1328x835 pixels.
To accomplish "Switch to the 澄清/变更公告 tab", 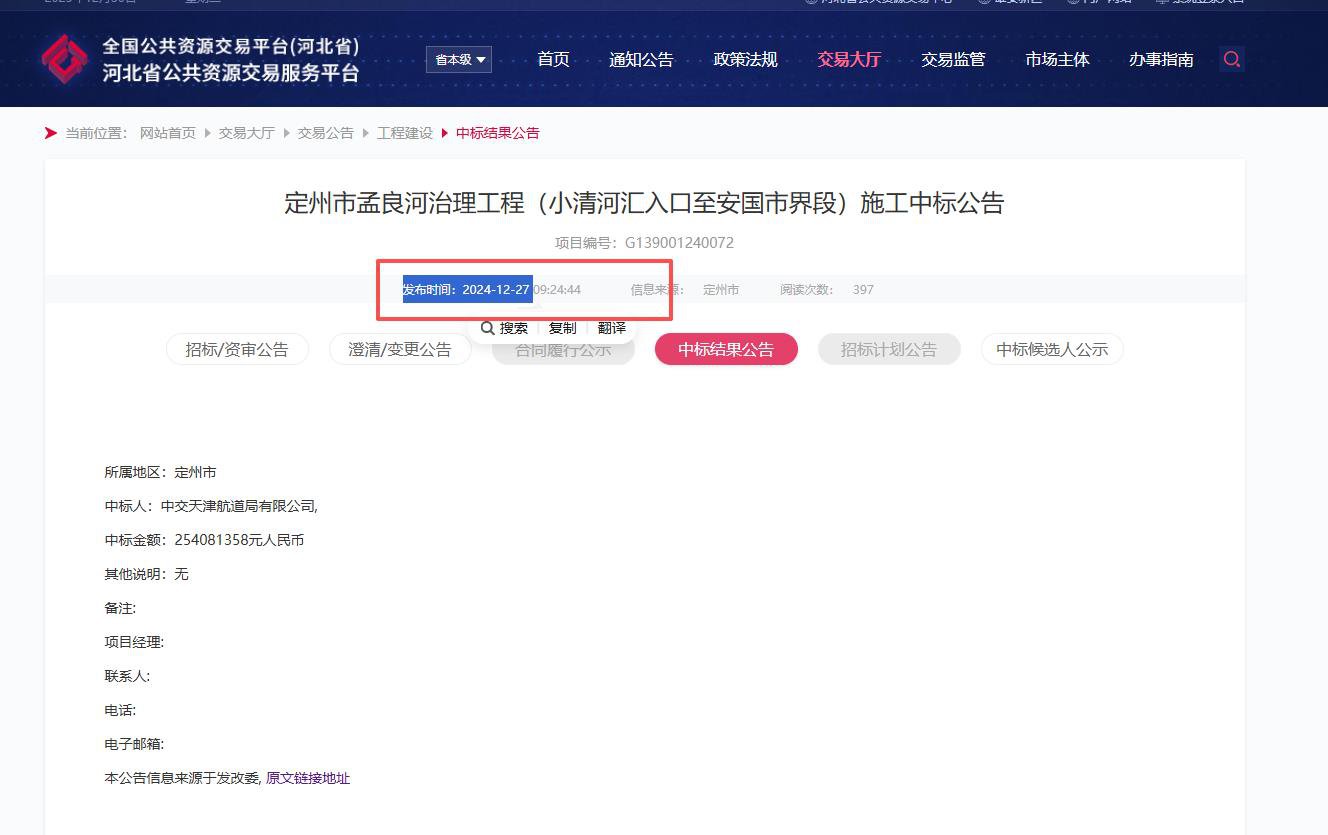I will 400,349.
